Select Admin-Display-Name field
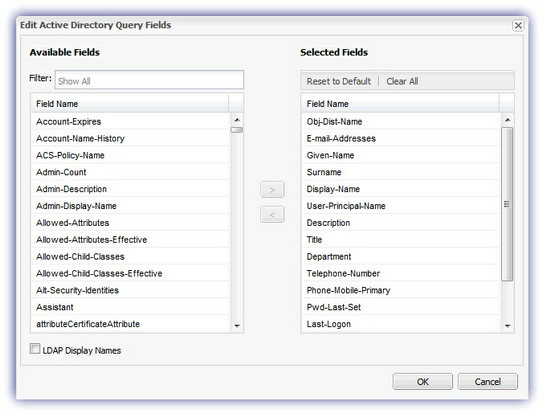 coord(130,206)
